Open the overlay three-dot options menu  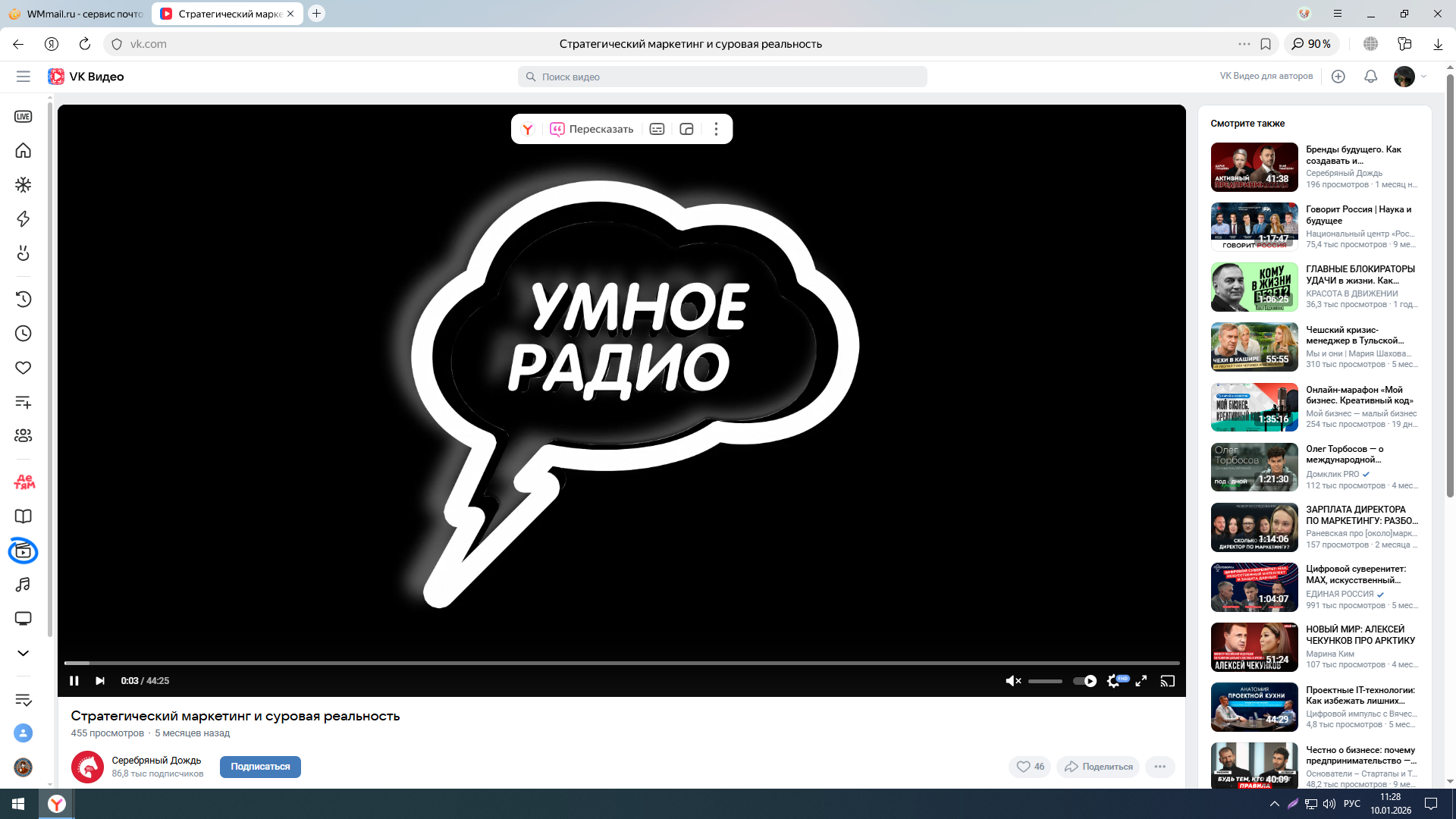pos(715,129)
